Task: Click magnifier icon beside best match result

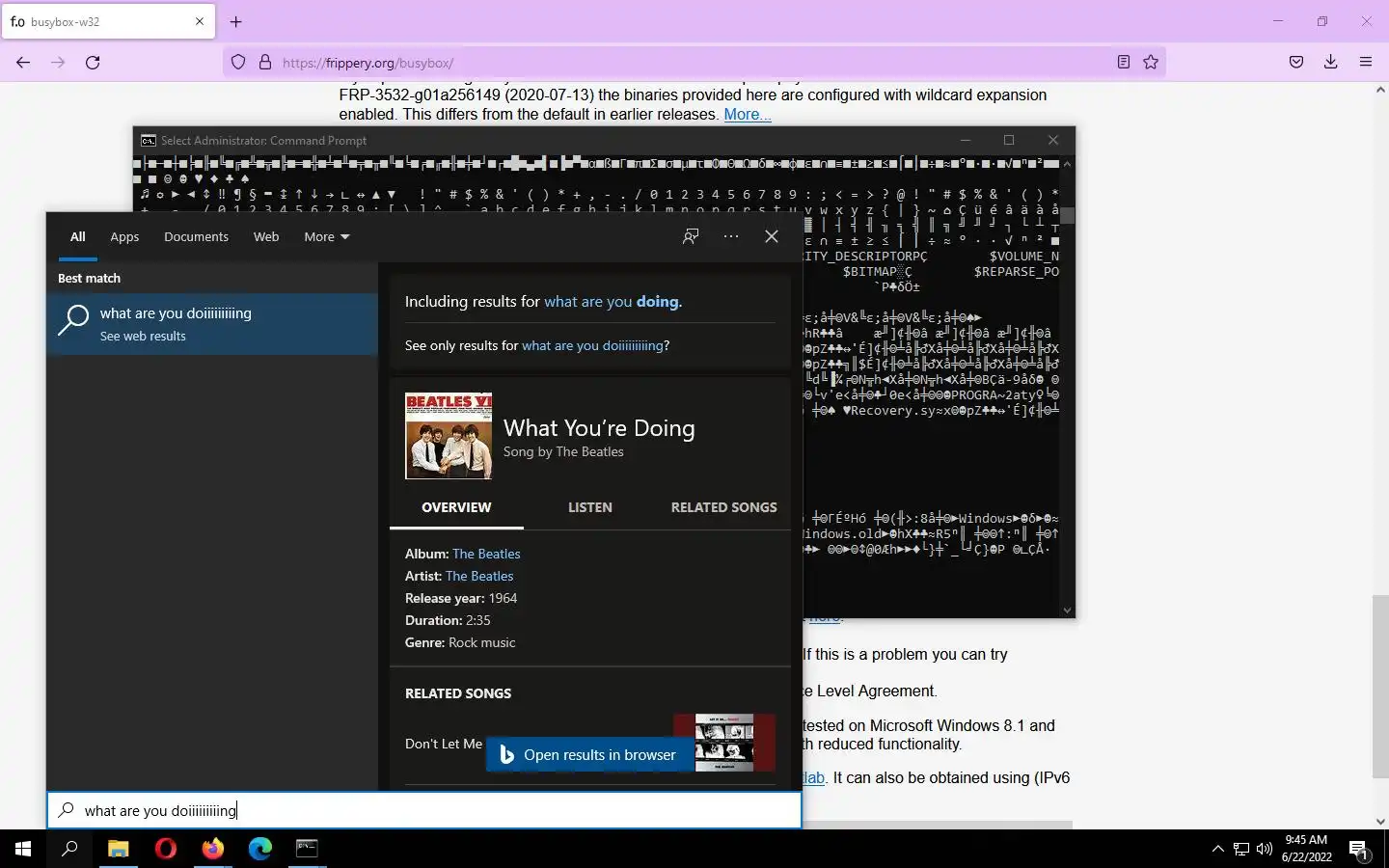Action: coord(73,320)
